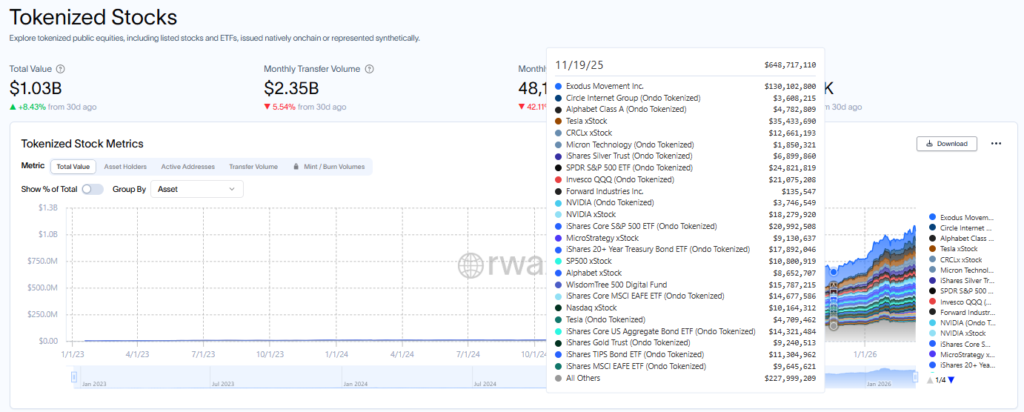Click the Monthly Transfer Volume info icon
The height and width of the screenshot is (412, 1024).
point(371,69)
